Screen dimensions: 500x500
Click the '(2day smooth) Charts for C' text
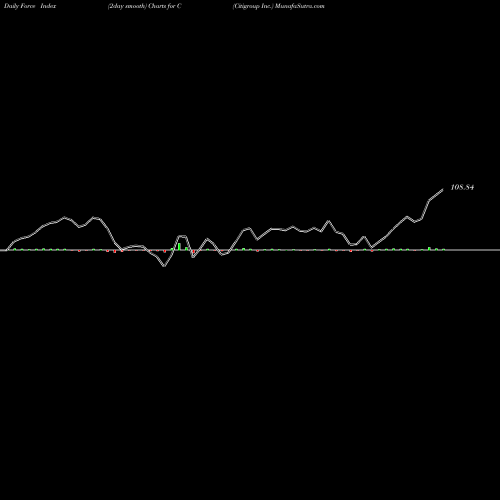coord(145,6)
